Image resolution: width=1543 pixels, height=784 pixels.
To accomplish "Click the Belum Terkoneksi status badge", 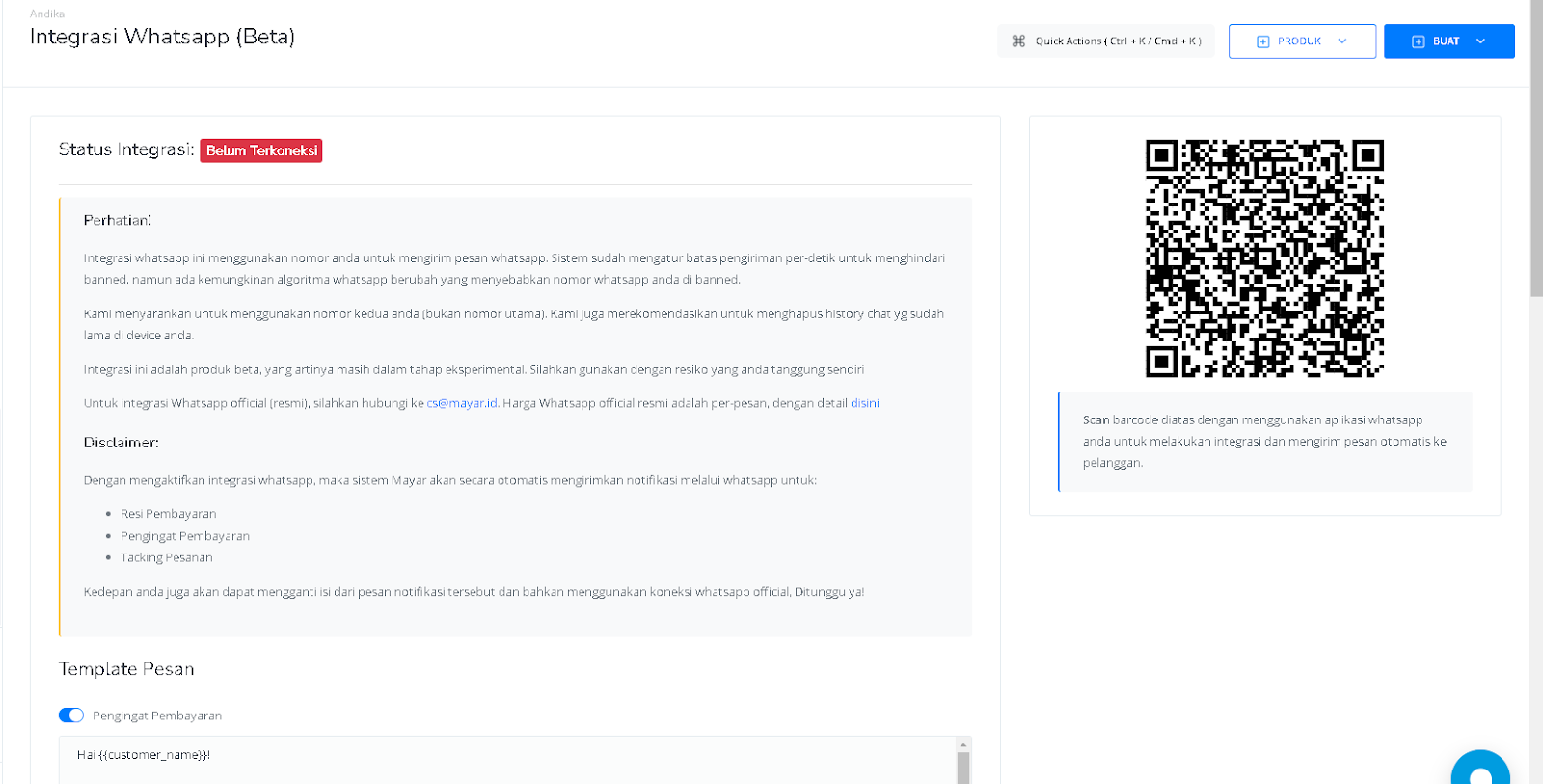I will [261, 150].
